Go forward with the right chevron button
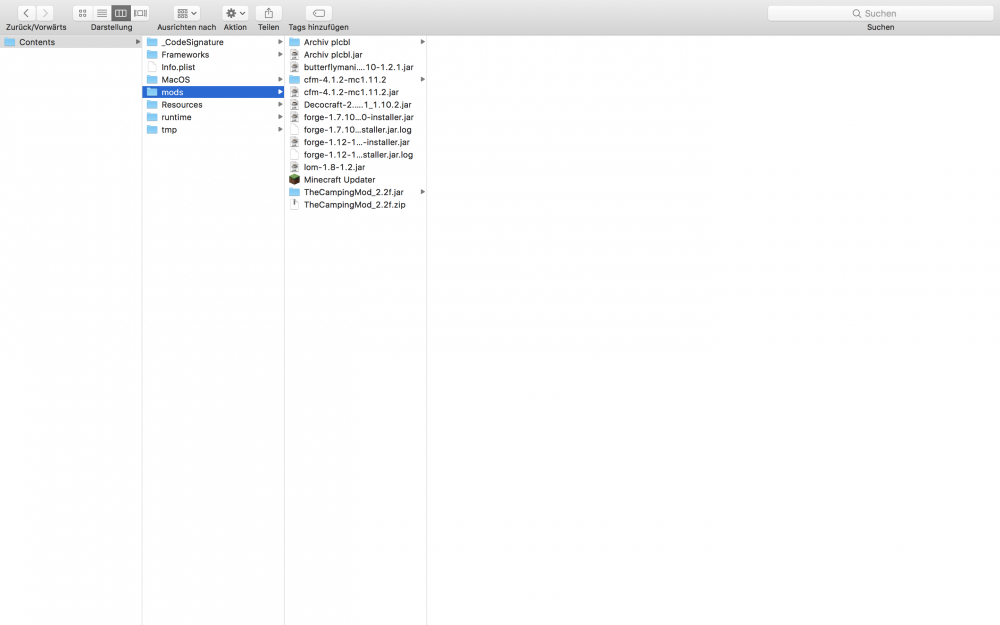 click(x=45, y=13)
